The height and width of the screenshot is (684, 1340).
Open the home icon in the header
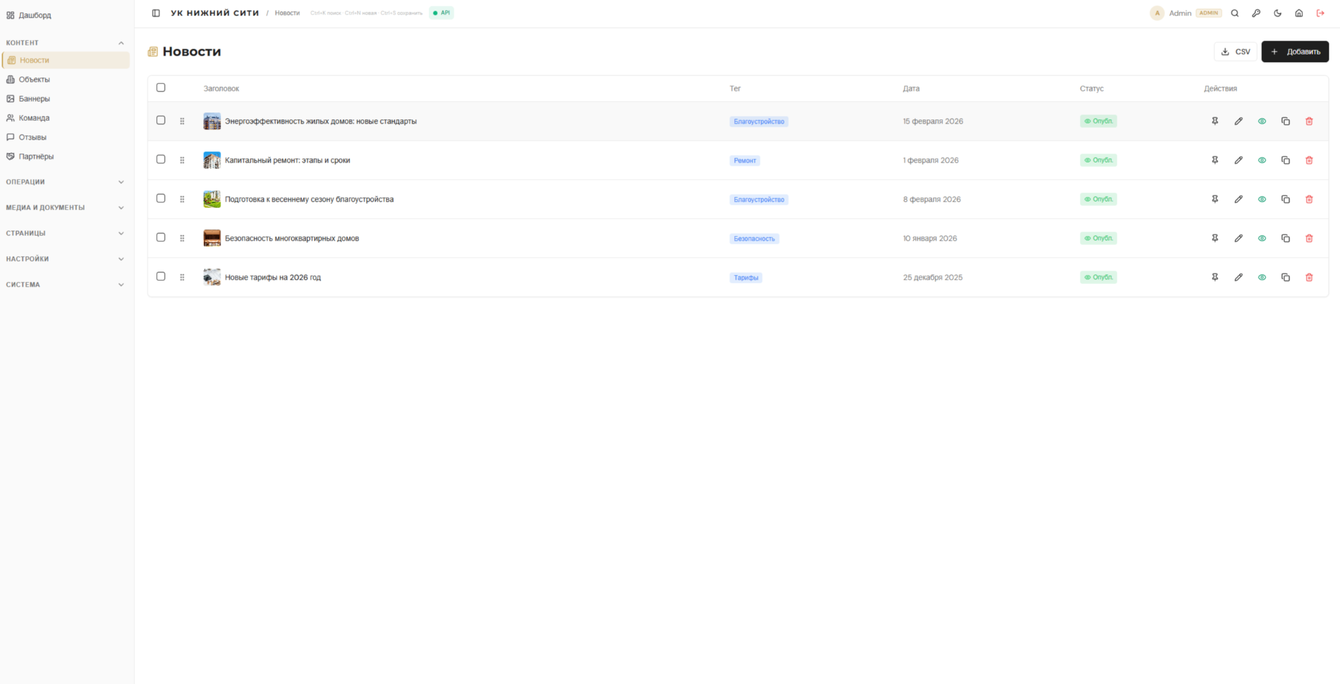[1299, 13]
